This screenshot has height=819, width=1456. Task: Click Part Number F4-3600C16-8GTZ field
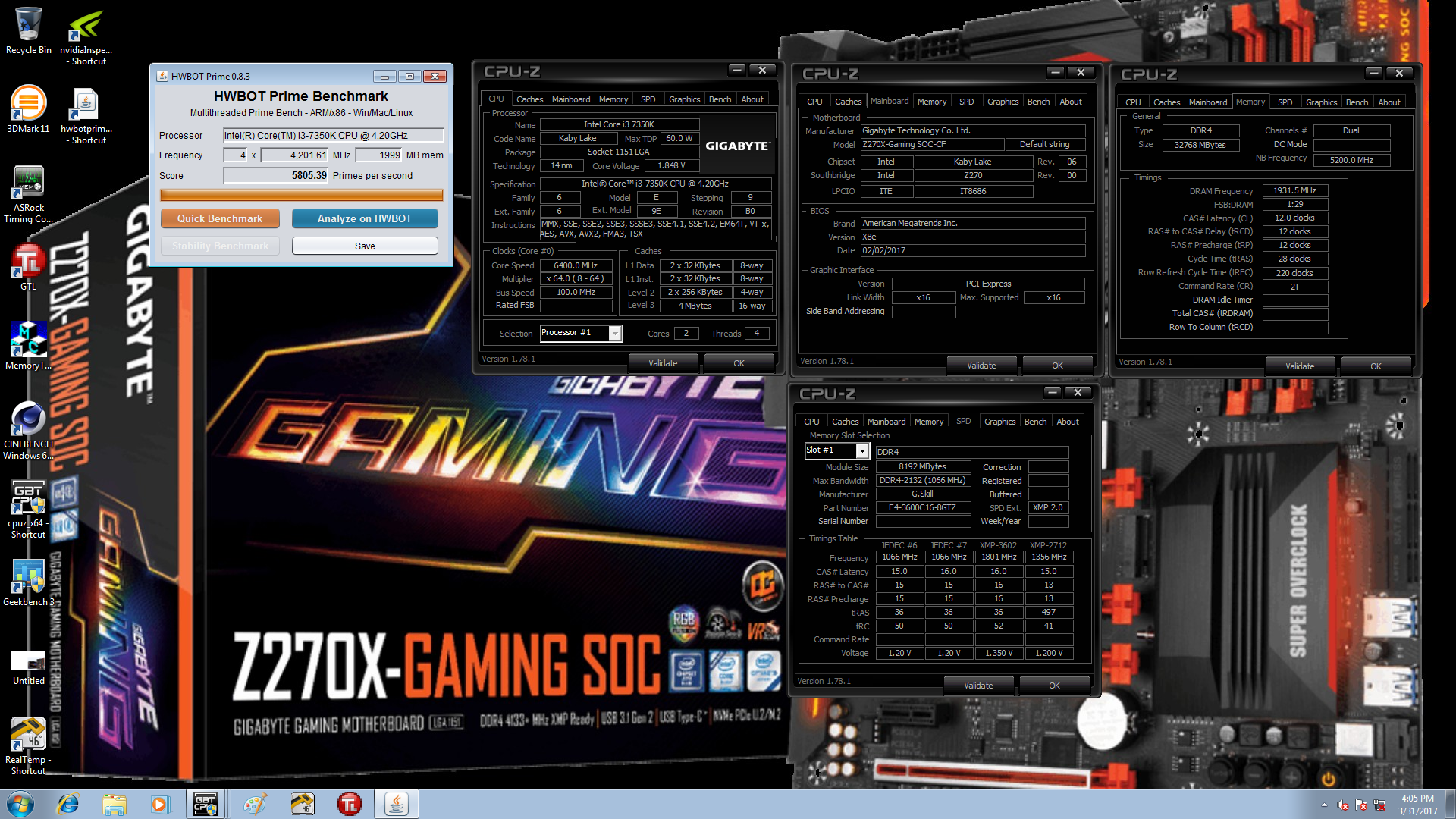(x=923, y=508)
